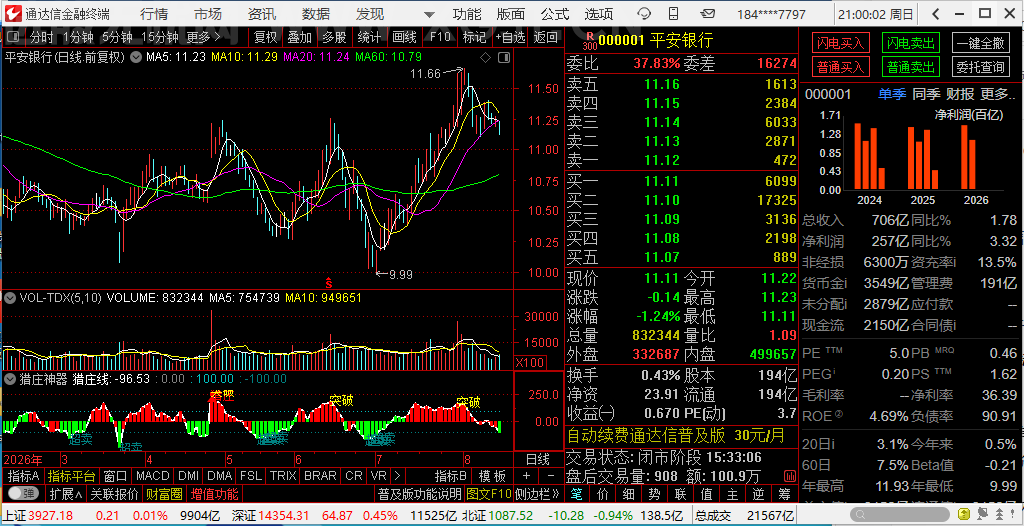Expand the VOL-TDX indicator dropdown

(x=10, y=298)
